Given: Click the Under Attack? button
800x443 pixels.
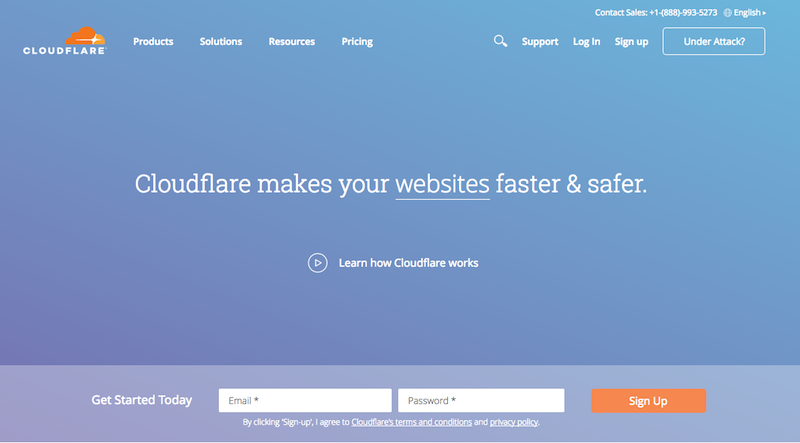Looking at the screenshot, I should click(x=714, y=41).
